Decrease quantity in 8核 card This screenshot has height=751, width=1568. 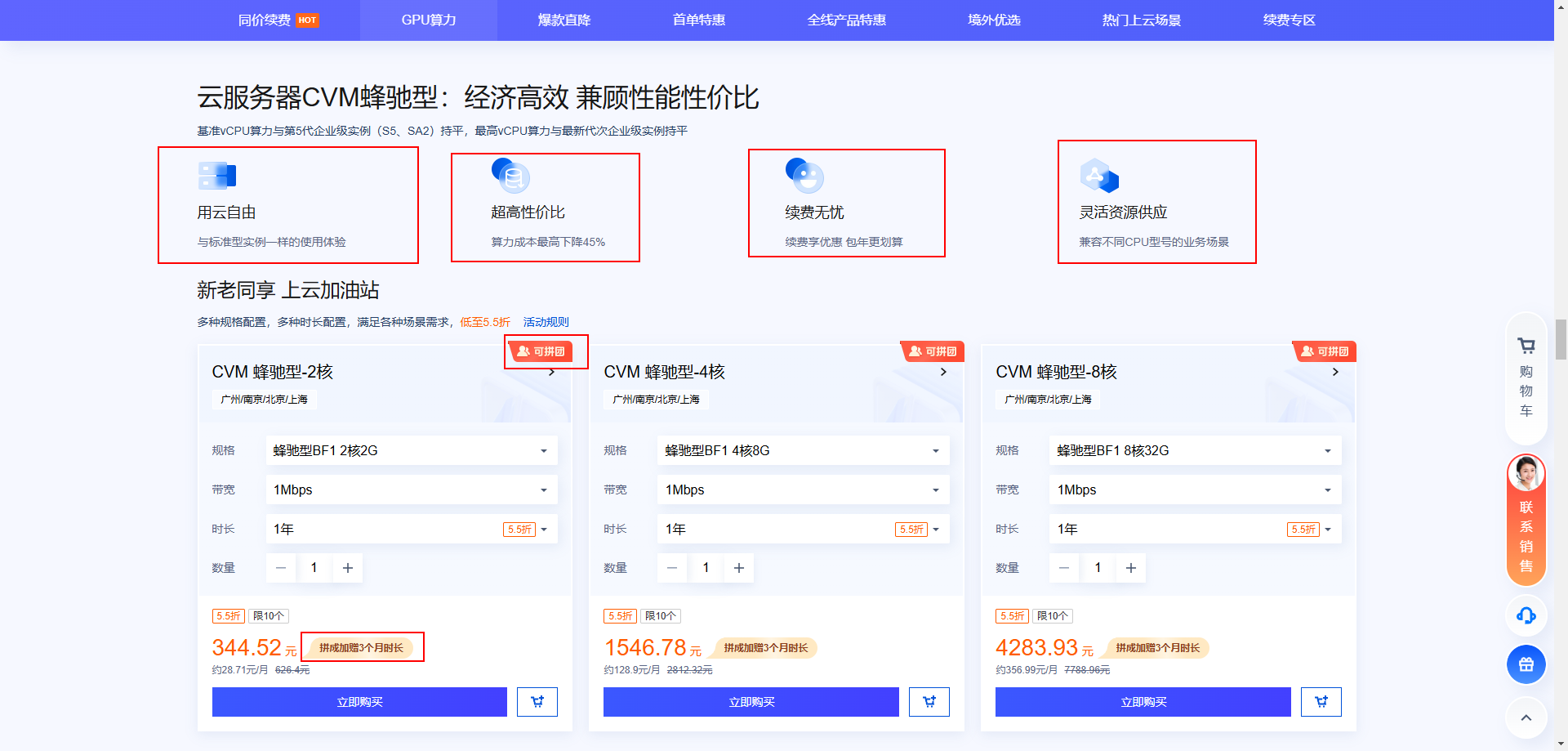(x=1064, y=568)
